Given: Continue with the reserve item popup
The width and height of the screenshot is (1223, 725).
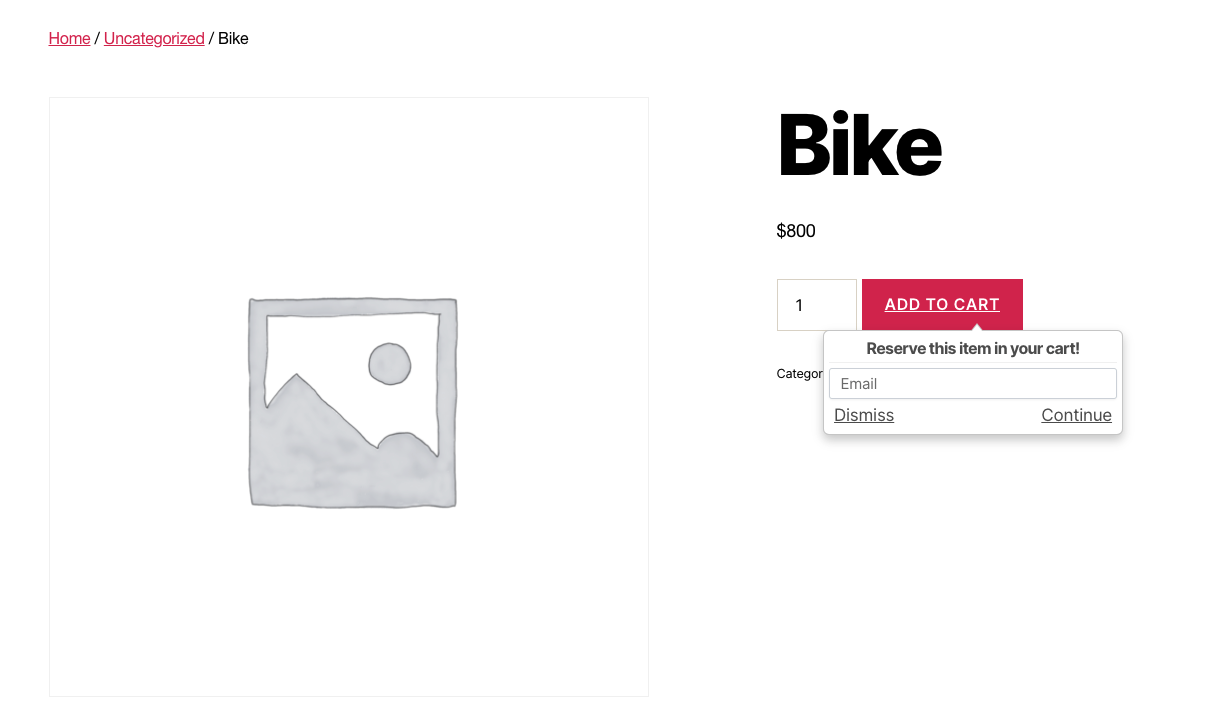Looking at the screenshot, I should click(1076, 415).
